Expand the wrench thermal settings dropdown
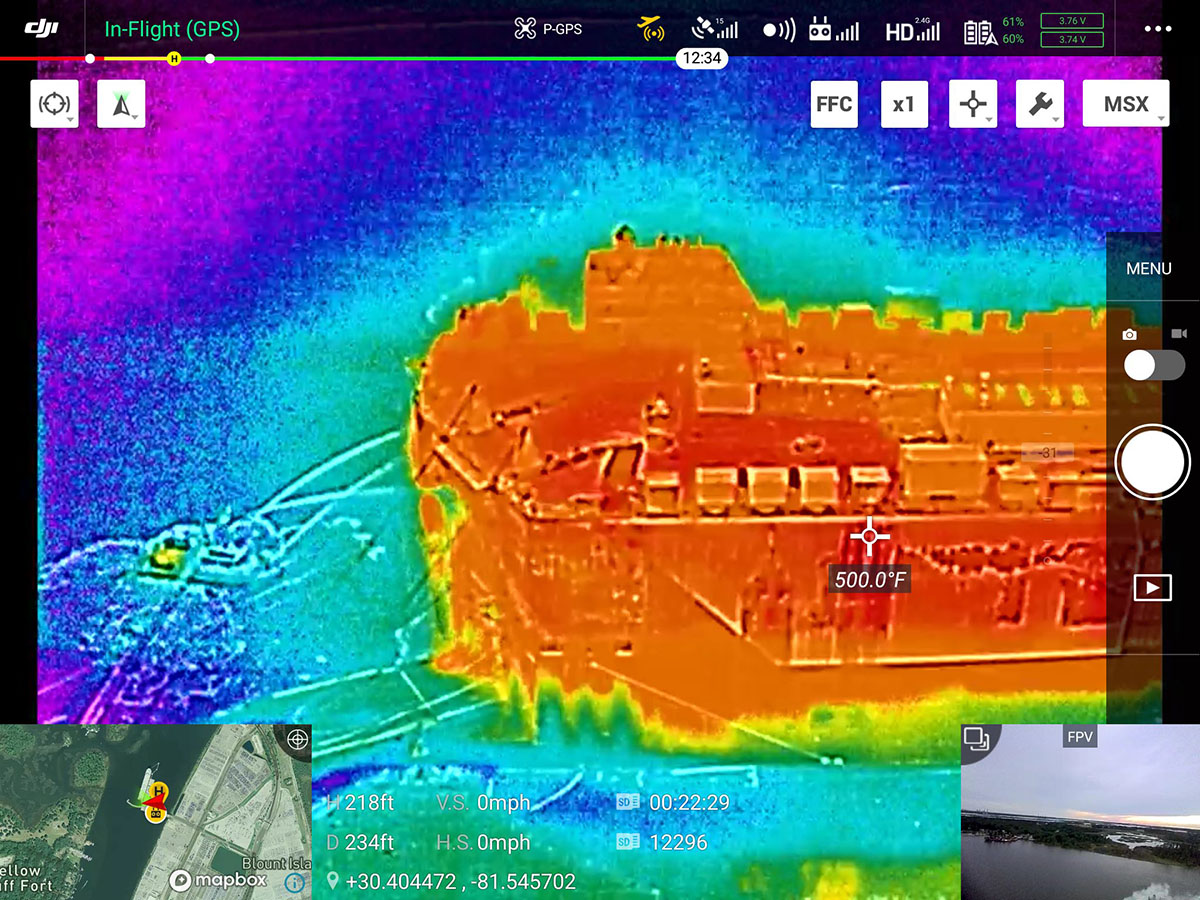The width and height of the screenshot is (1200, 900). (1039, 104)
